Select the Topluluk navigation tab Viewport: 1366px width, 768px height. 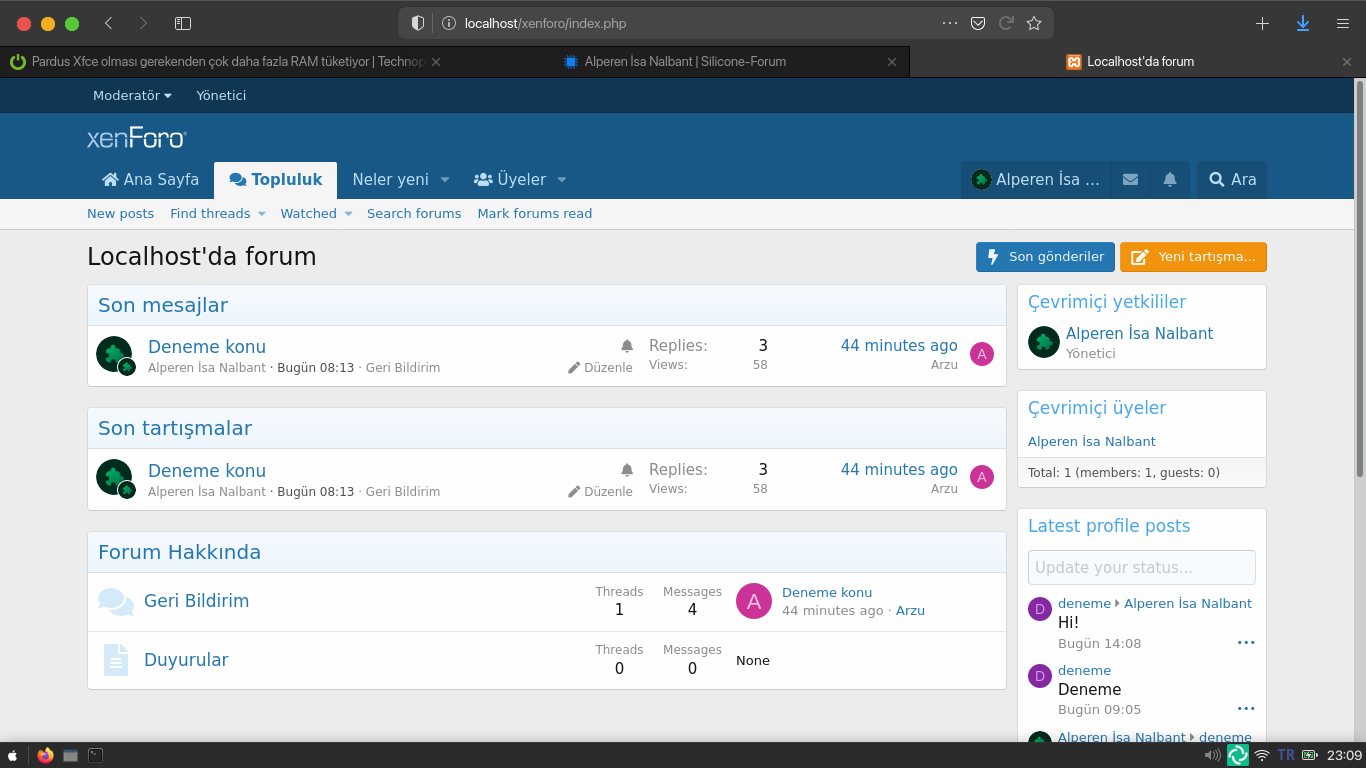point(275,180)
